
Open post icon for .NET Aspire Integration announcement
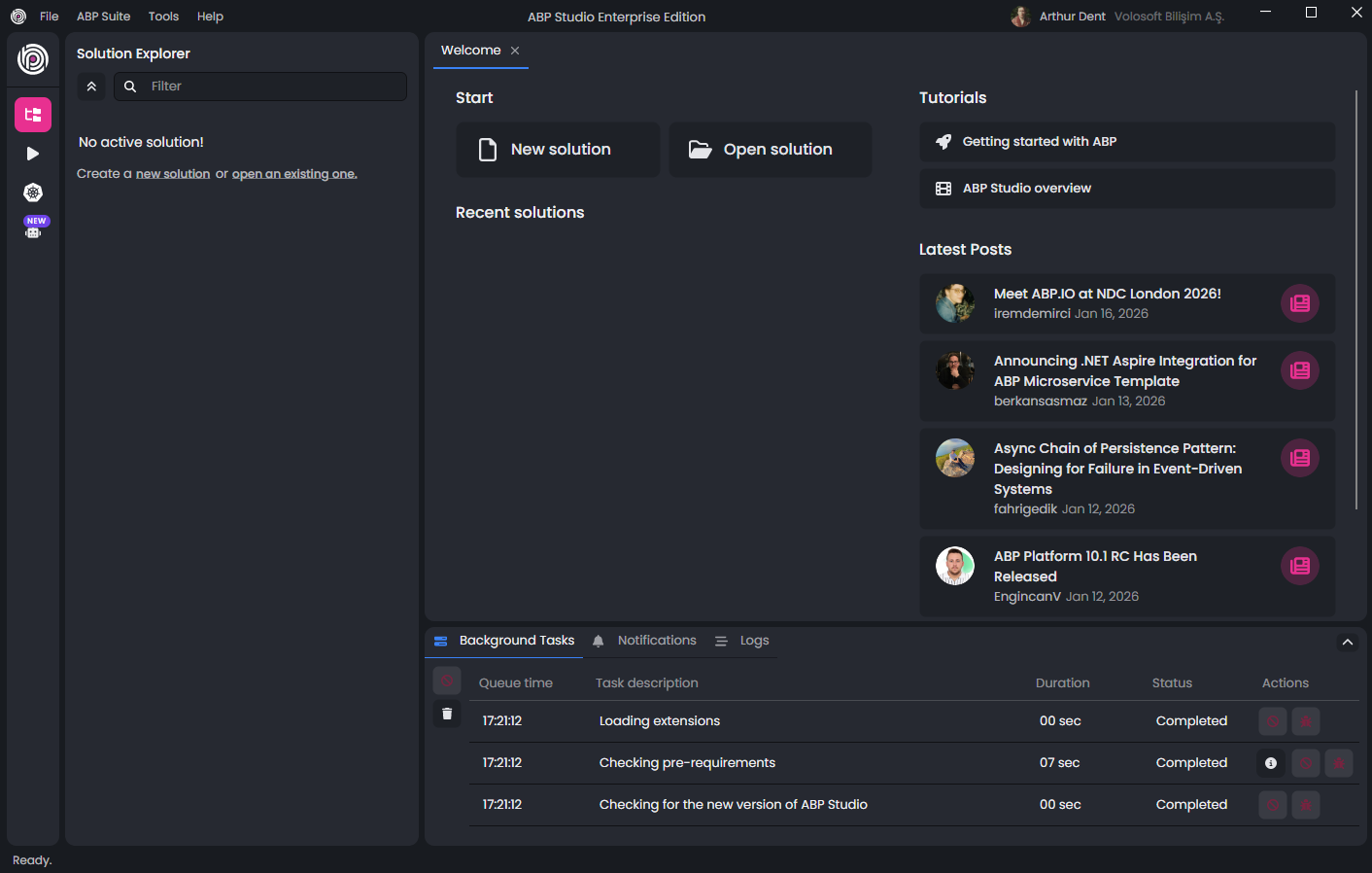tap(1300, 370)
